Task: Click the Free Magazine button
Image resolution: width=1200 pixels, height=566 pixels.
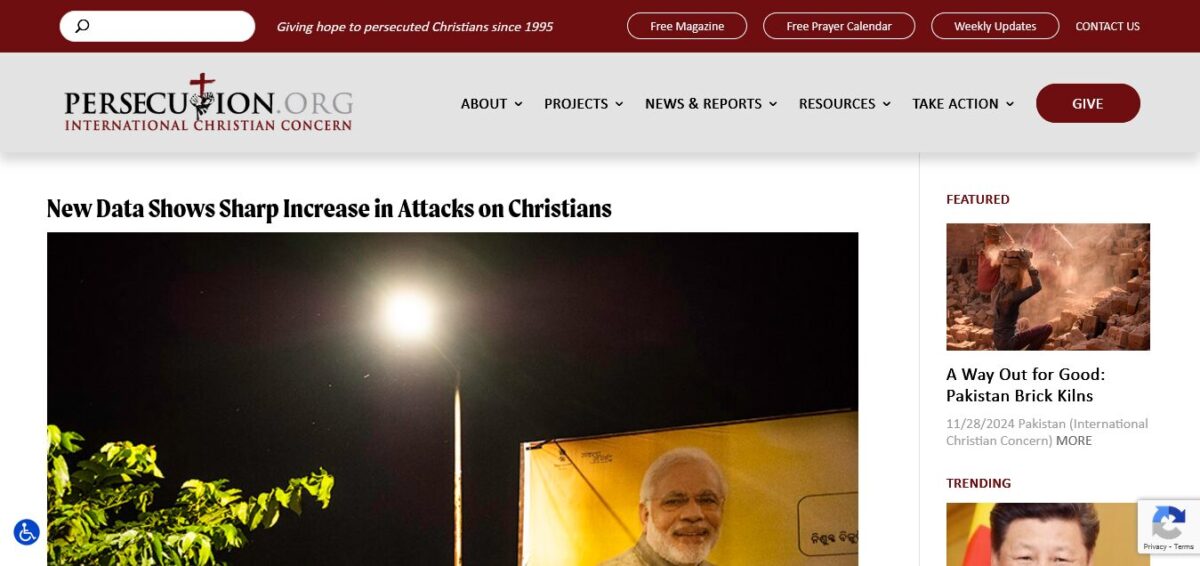Action: 687,26
